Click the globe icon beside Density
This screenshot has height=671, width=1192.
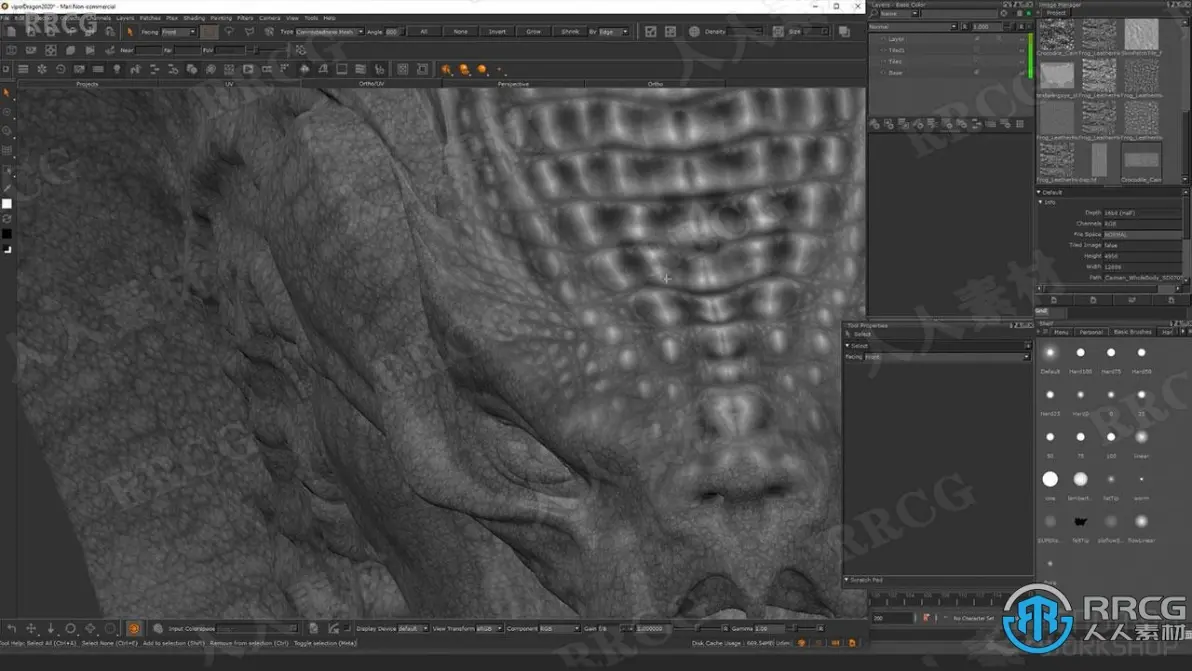(694, 32)
